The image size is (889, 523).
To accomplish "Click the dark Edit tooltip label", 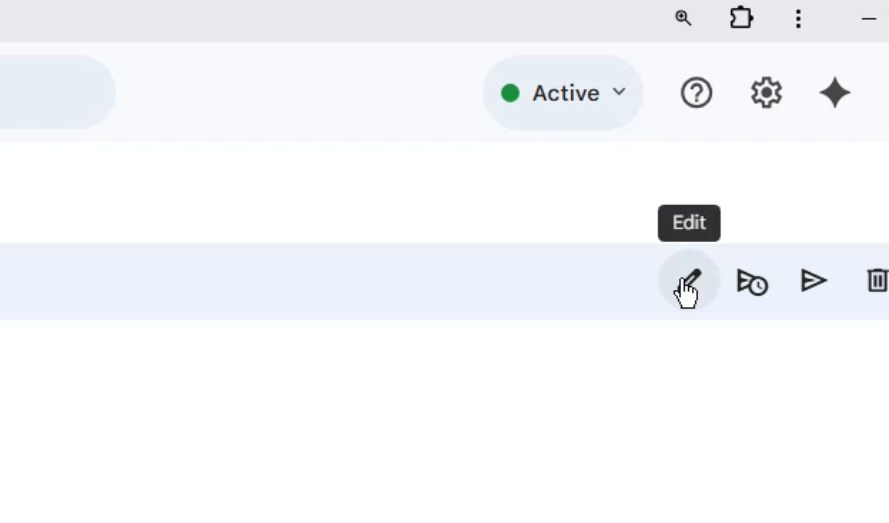I will click(x=689, y=223).
